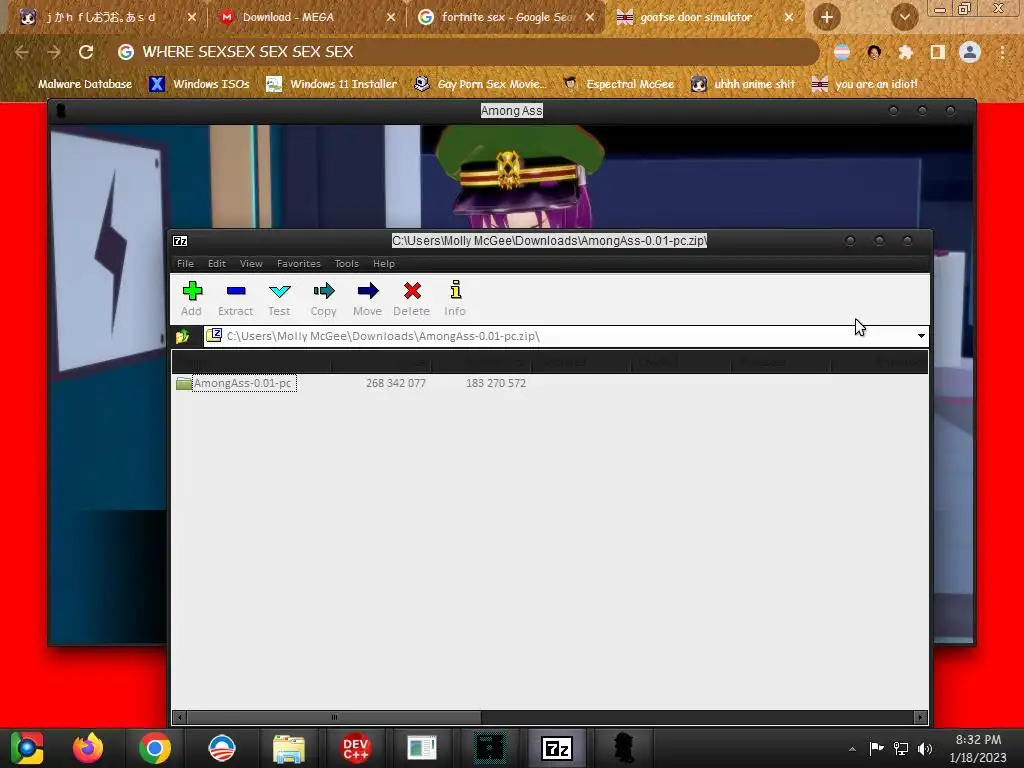1024x768 pixels.
Task: Open the you are an idiot bookmark
Action: (865, 84)
